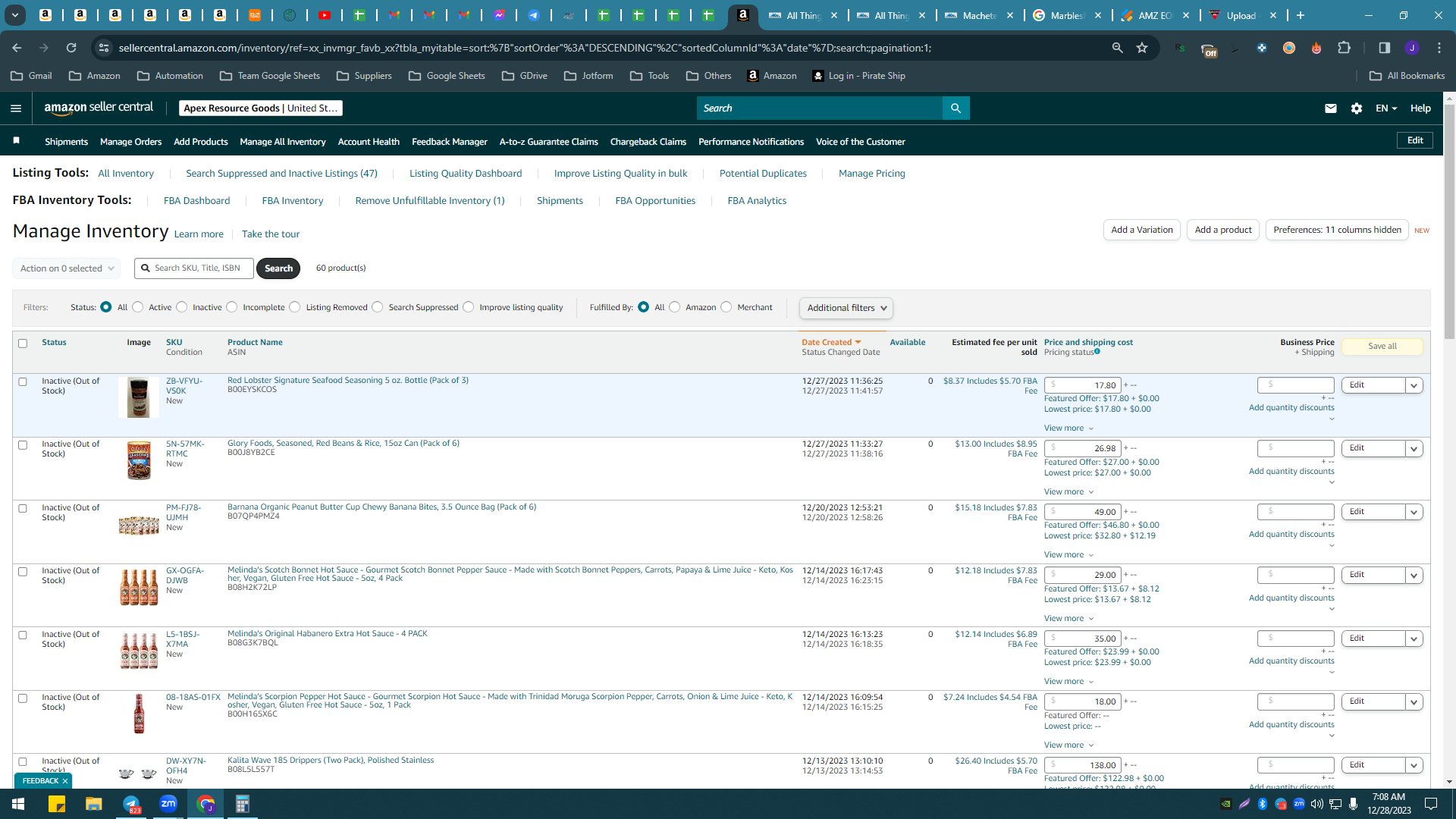Select the Red Lobster Seasoning row checkbox

[23, 382]
